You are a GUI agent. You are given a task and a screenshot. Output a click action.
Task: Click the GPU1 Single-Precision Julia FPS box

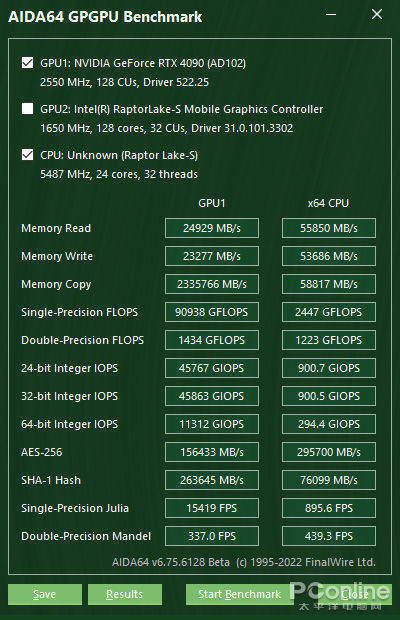click(212, 508)
